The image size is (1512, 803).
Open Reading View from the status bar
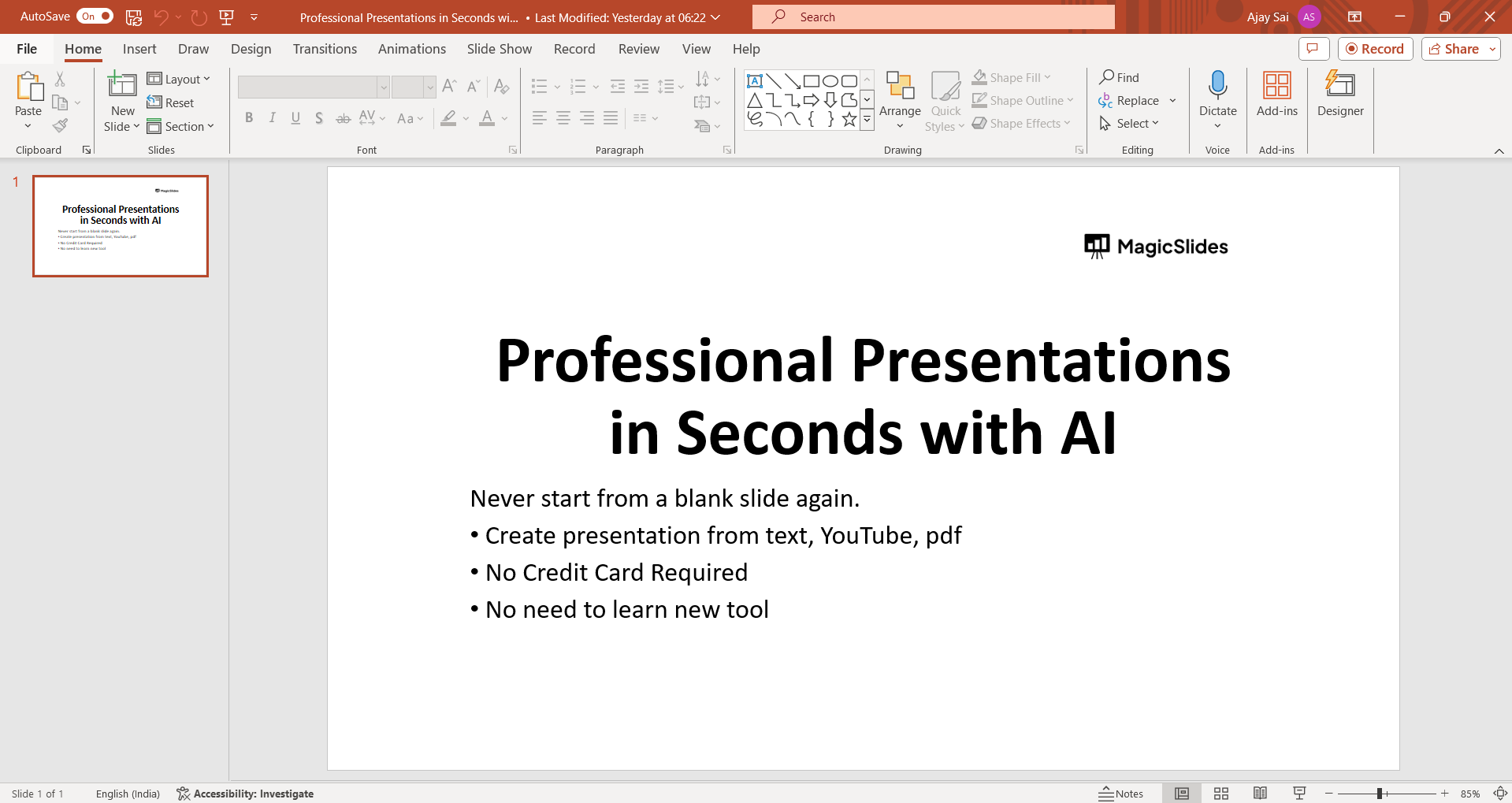[1260, 794]
